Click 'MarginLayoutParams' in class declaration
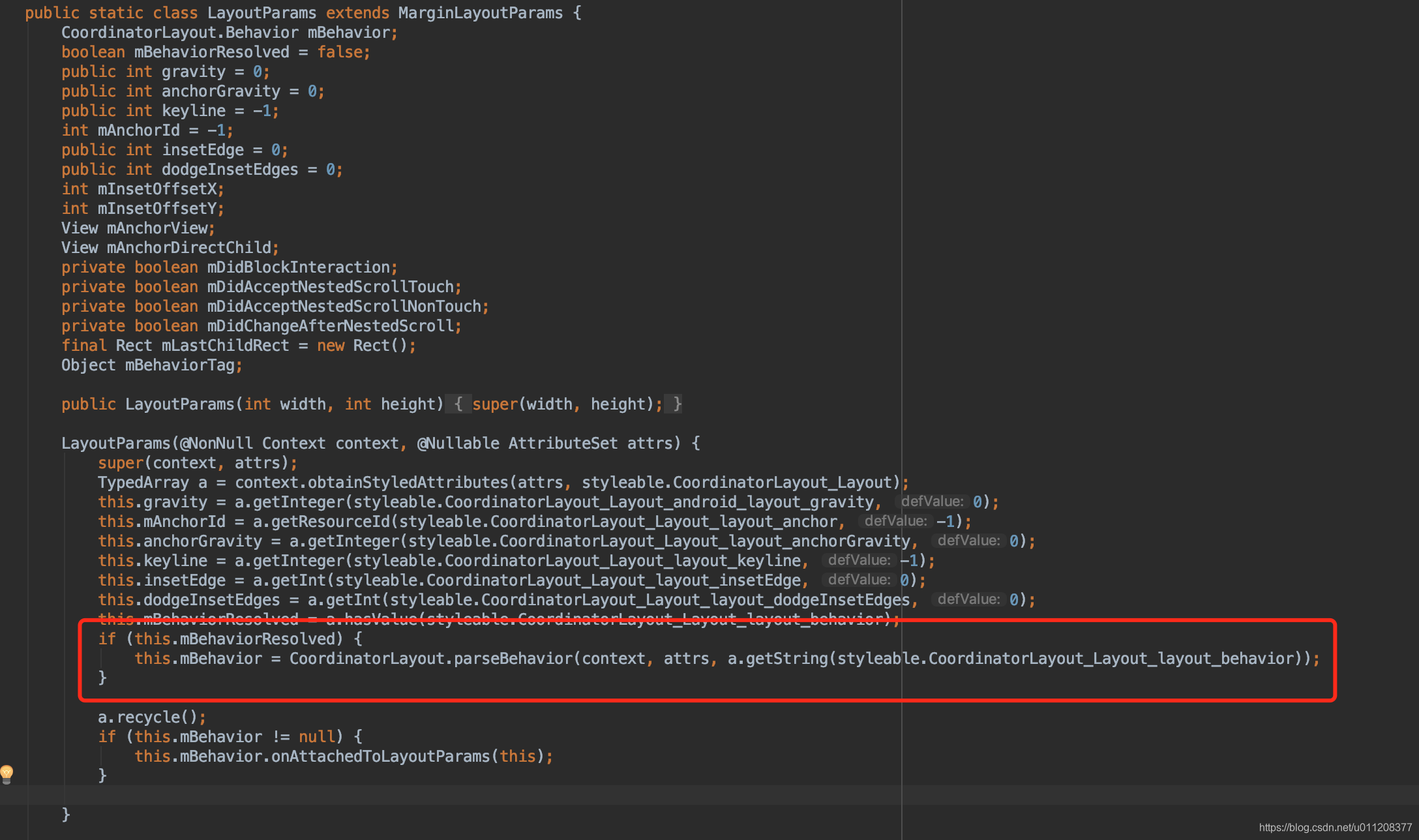Screen dimensions: 1419x840 [x=481, y=13]
